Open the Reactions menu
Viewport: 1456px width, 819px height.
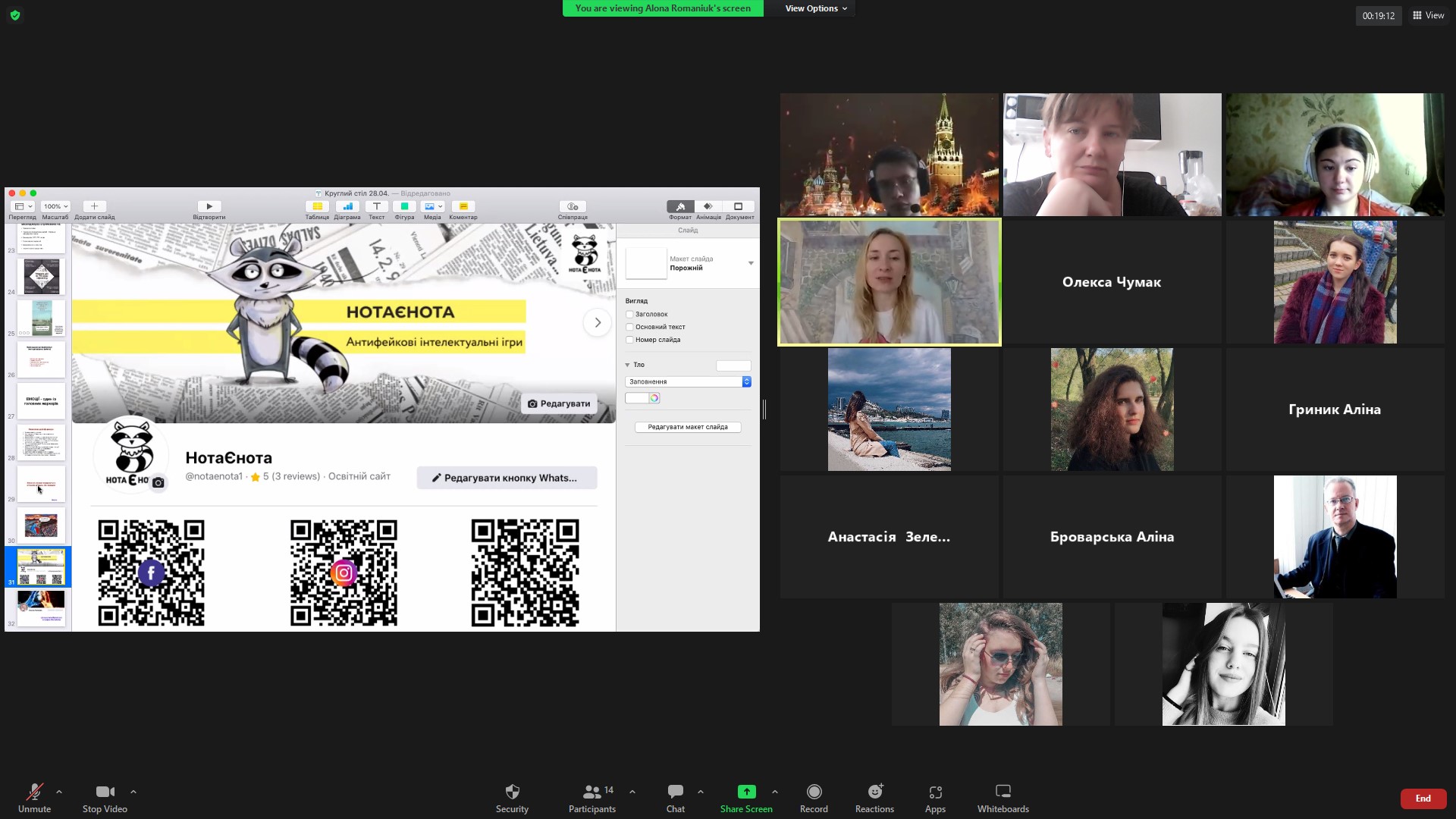874,798
